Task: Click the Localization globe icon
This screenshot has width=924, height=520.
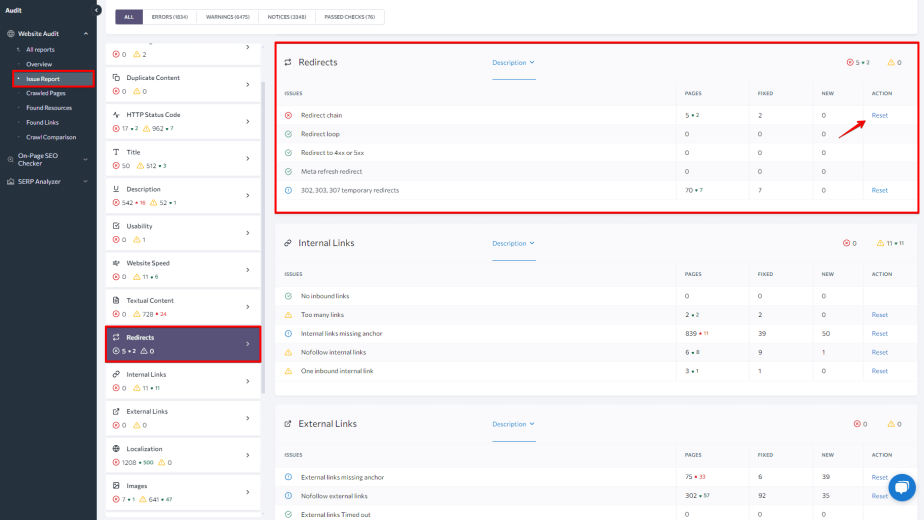Action: click(x=116, y=449)
